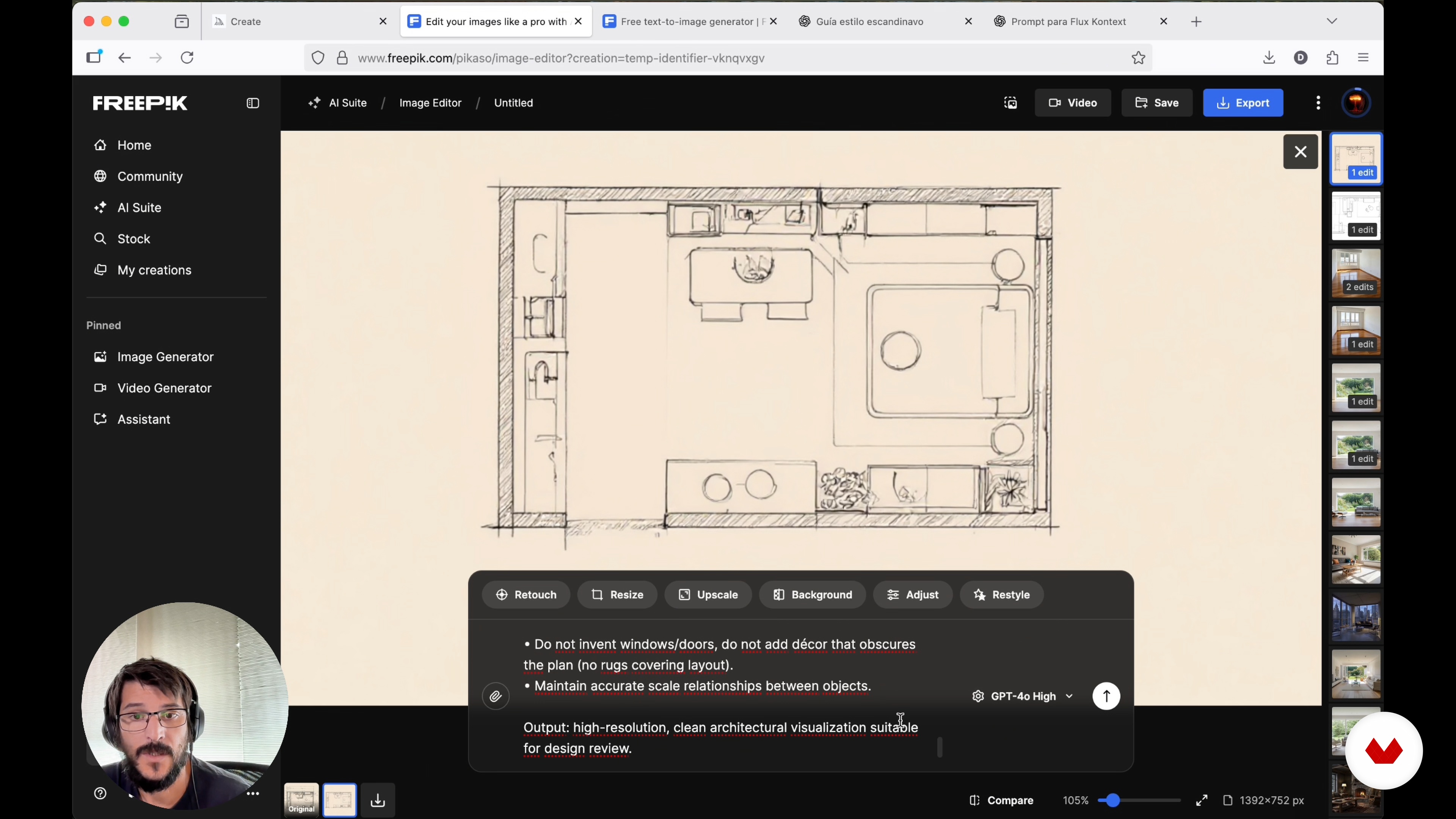Open the three-dot more options menu
The height and width of the screenshot is (819, 1456).
[x=1318, y=103]
